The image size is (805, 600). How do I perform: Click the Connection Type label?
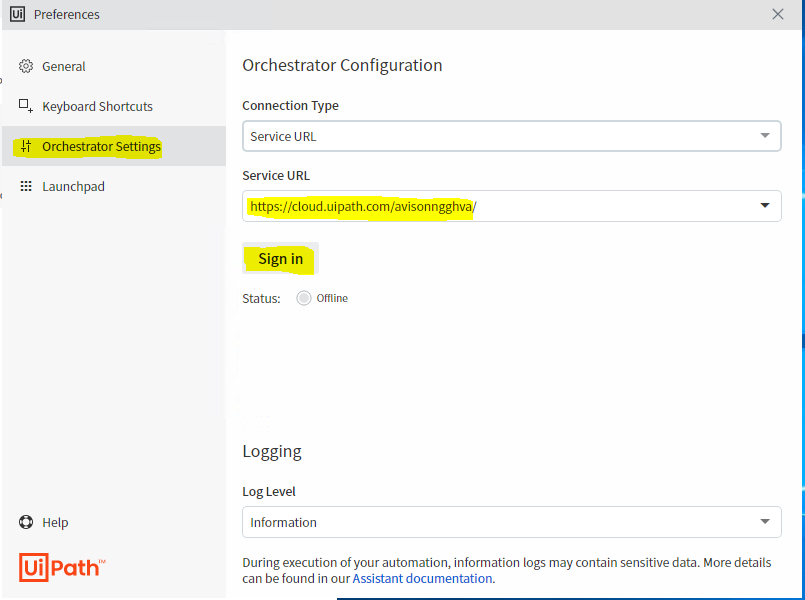pyautogui.click(x=291, y=105)
